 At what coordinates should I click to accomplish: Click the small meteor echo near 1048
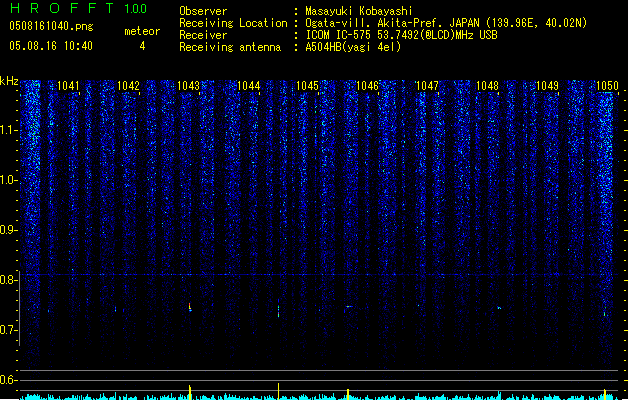(x=499, y=308)
